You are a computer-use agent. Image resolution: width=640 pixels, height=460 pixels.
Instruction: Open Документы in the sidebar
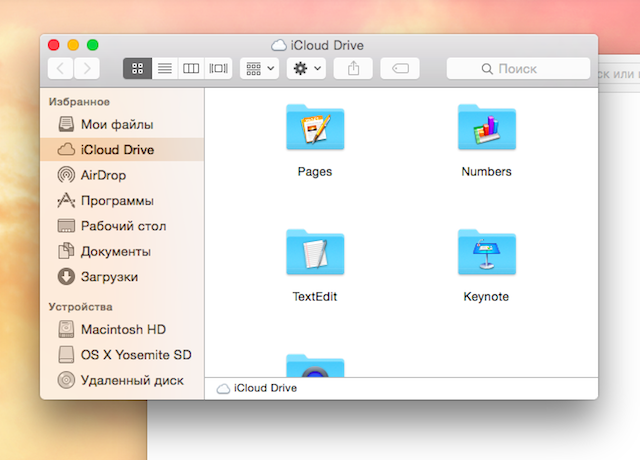coord(122,251)
